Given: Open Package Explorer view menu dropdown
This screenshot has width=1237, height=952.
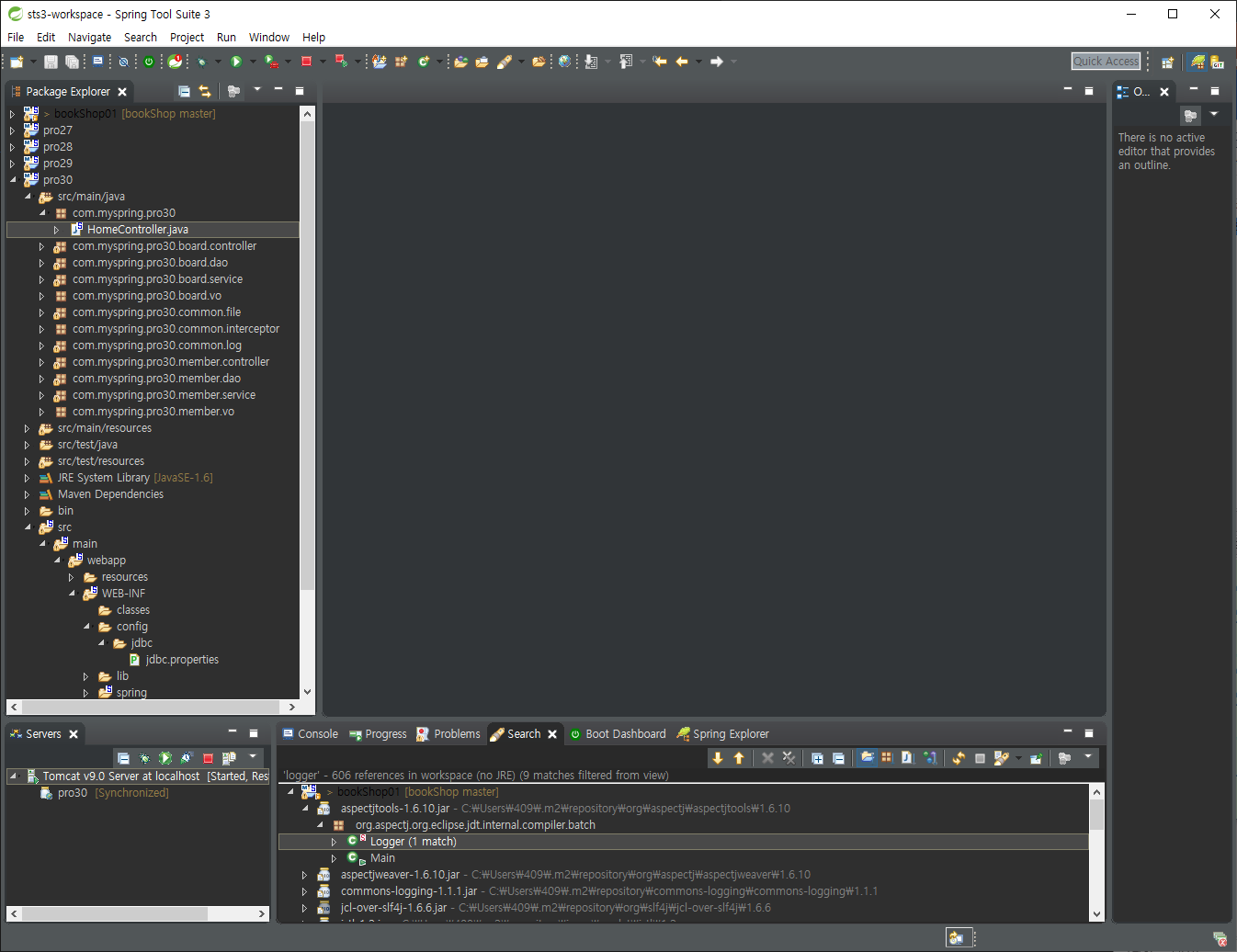Looking at the screenshot, I should click(x=257, y=90).
